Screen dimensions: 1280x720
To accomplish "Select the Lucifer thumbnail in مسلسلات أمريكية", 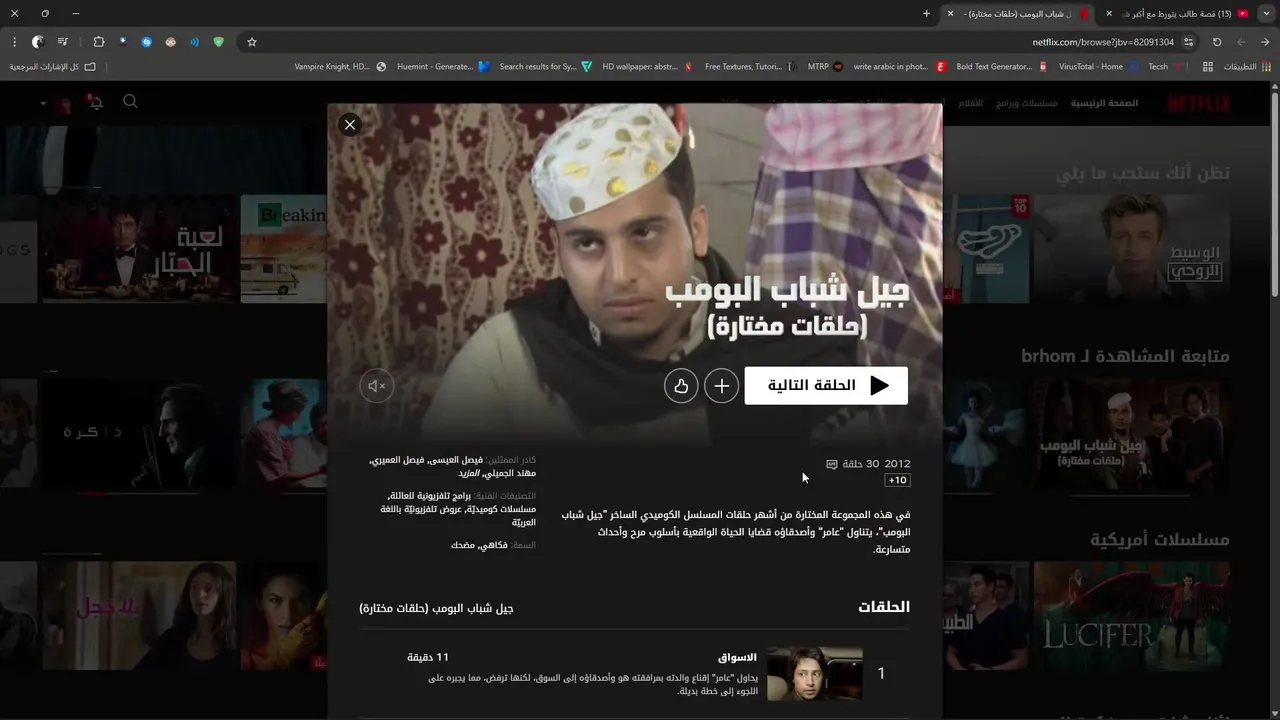I will (1132, 616).
